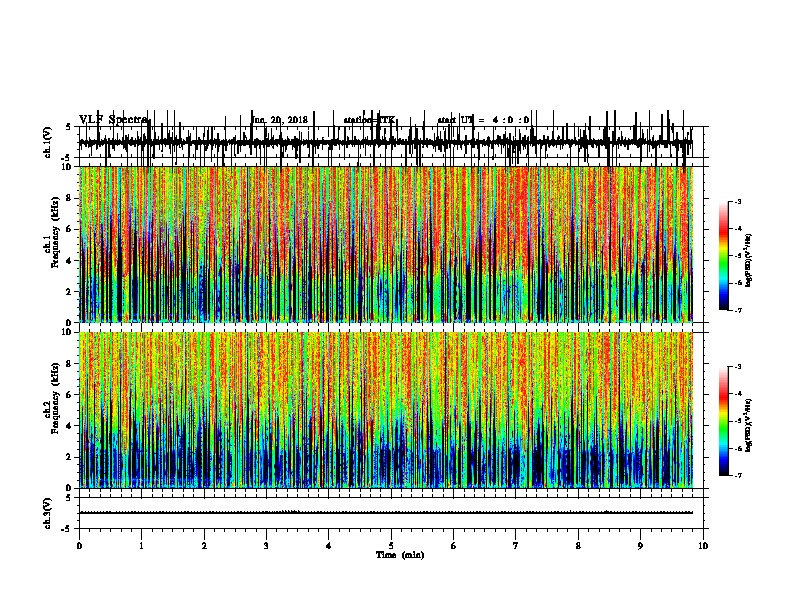Image resolution: width=792 pixels, height=612 pixels.
Task: Click the time axis tick label 3
Action: 266,546
